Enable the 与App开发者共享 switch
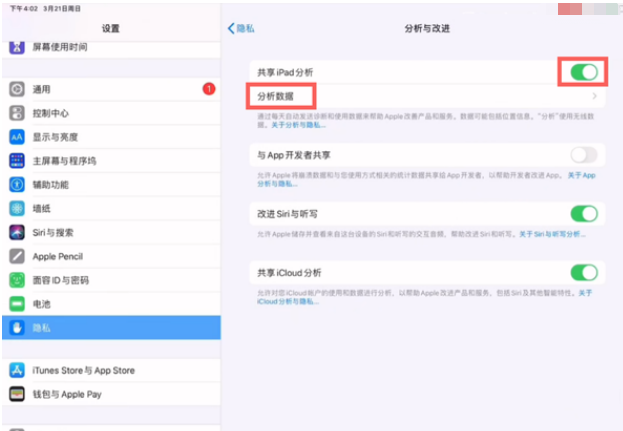 tap(583, 155)
